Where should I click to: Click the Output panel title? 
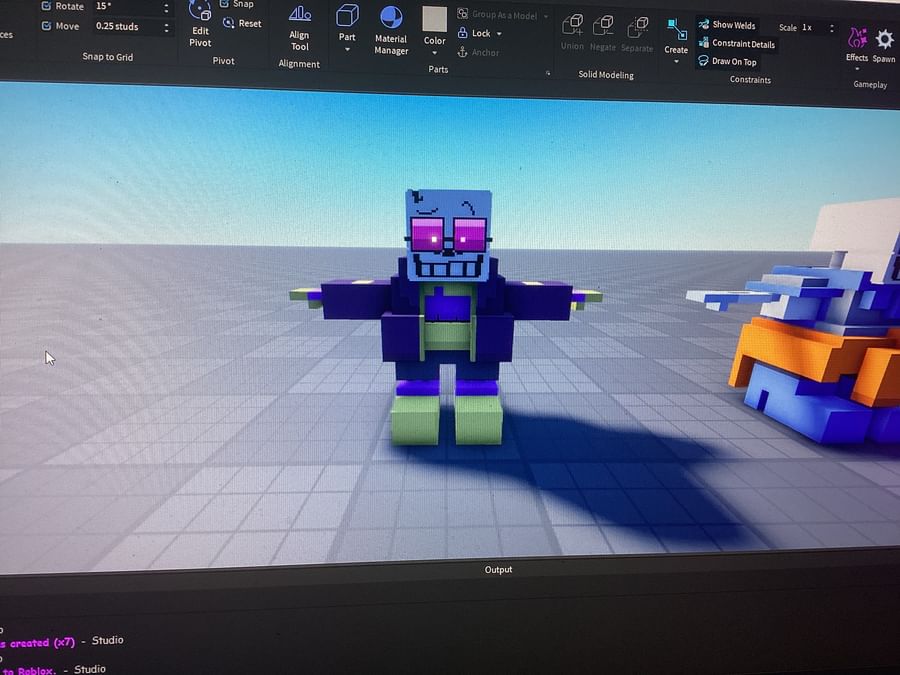498,569
